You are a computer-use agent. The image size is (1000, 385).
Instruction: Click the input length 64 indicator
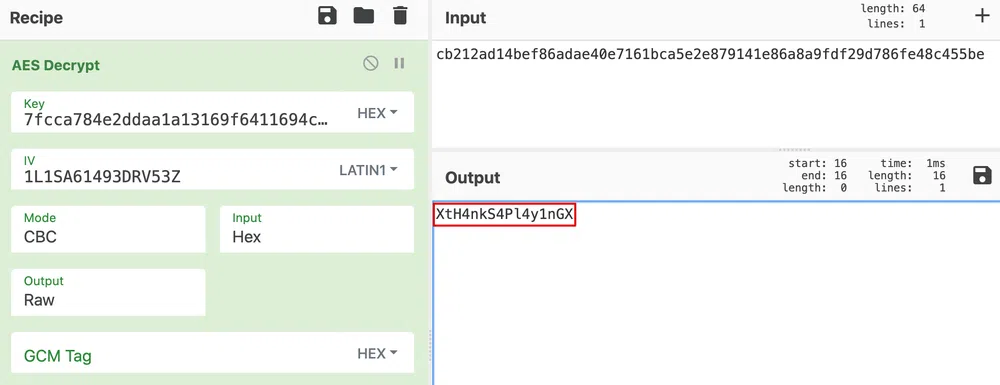pos(893,9)
